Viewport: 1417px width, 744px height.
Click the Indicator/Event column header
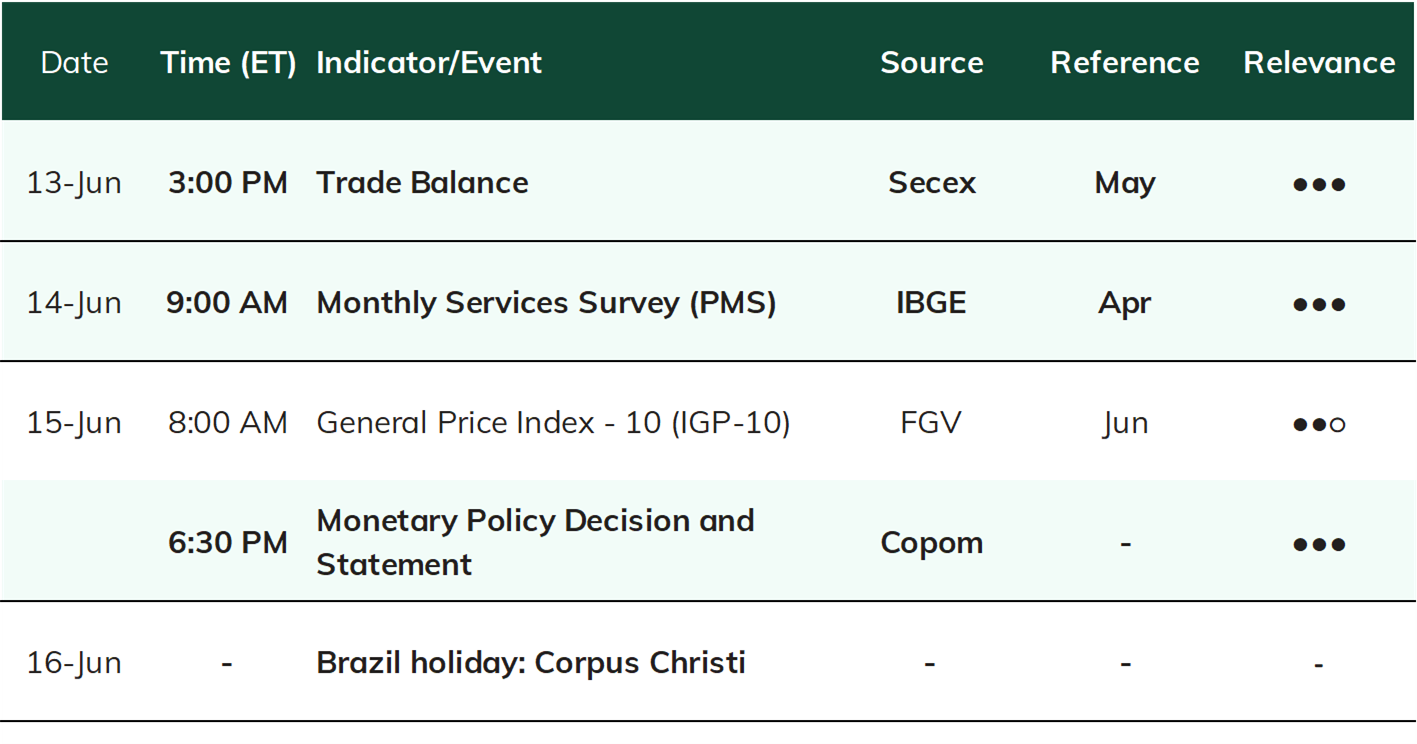(x=429, y=62)
